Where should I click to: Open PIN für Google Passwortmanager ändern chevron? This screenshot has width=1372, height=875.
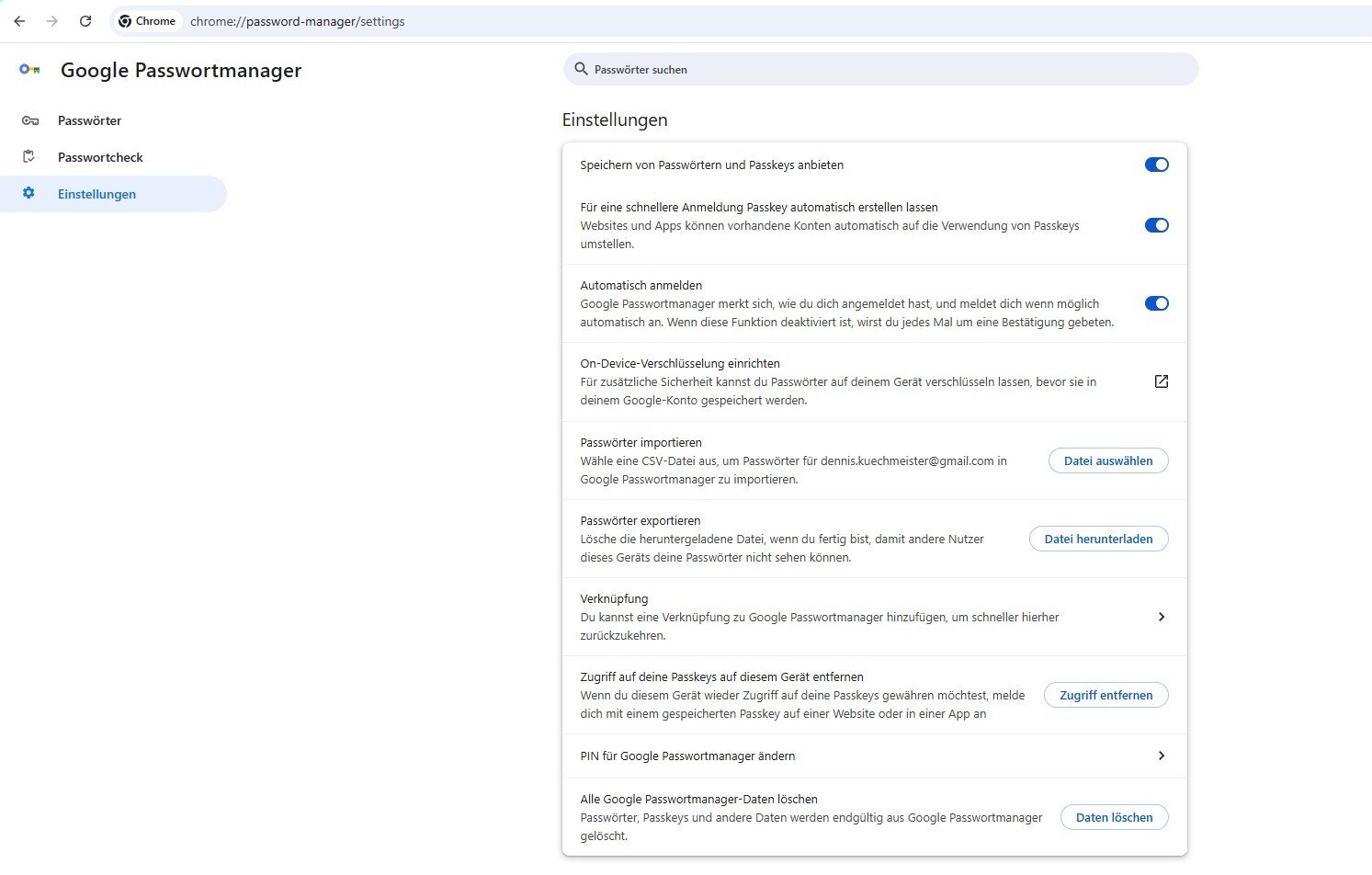1161,756
